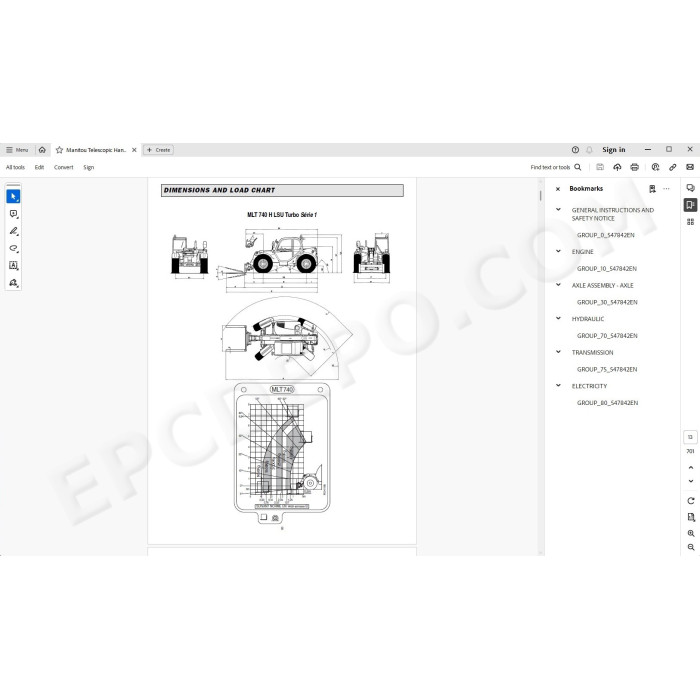Click the zoom in icon
This screenshot has width=700, height=700.
(x=691, y=533)
